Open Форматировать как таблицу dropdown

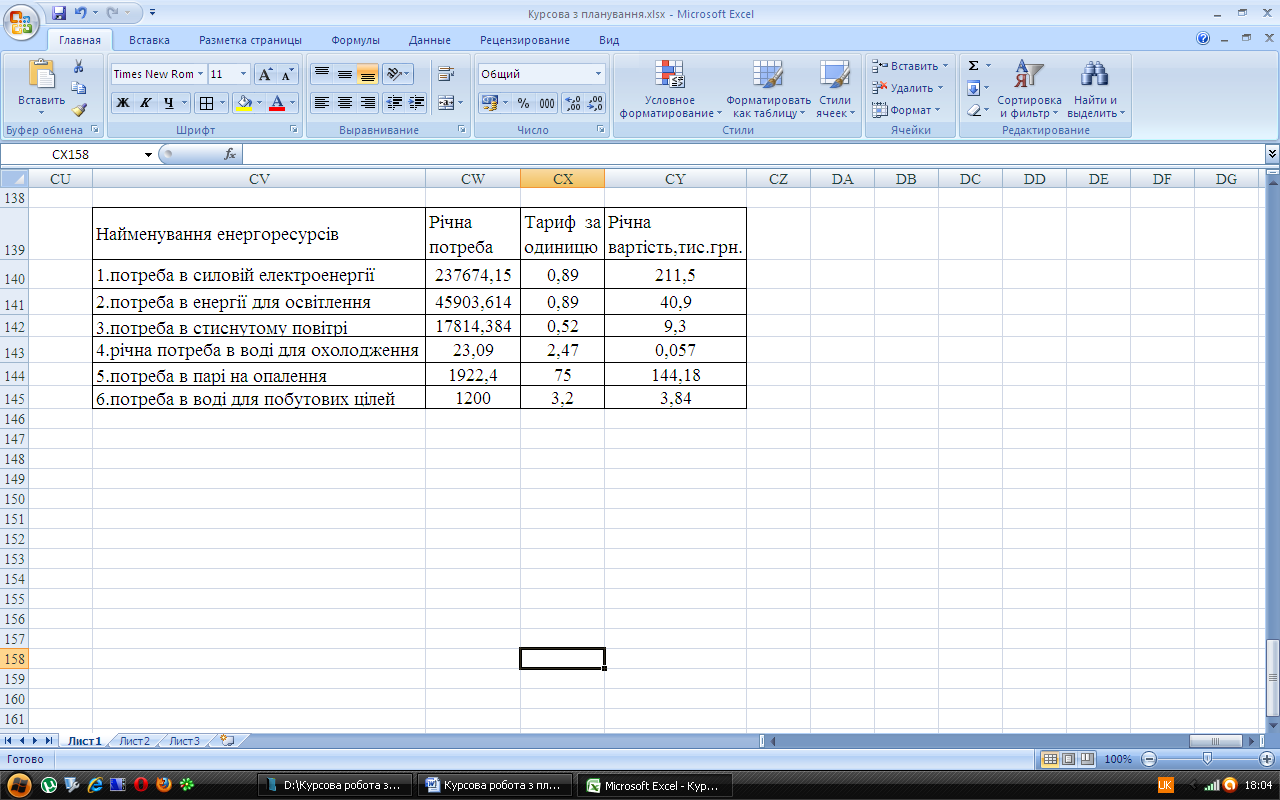768,89
